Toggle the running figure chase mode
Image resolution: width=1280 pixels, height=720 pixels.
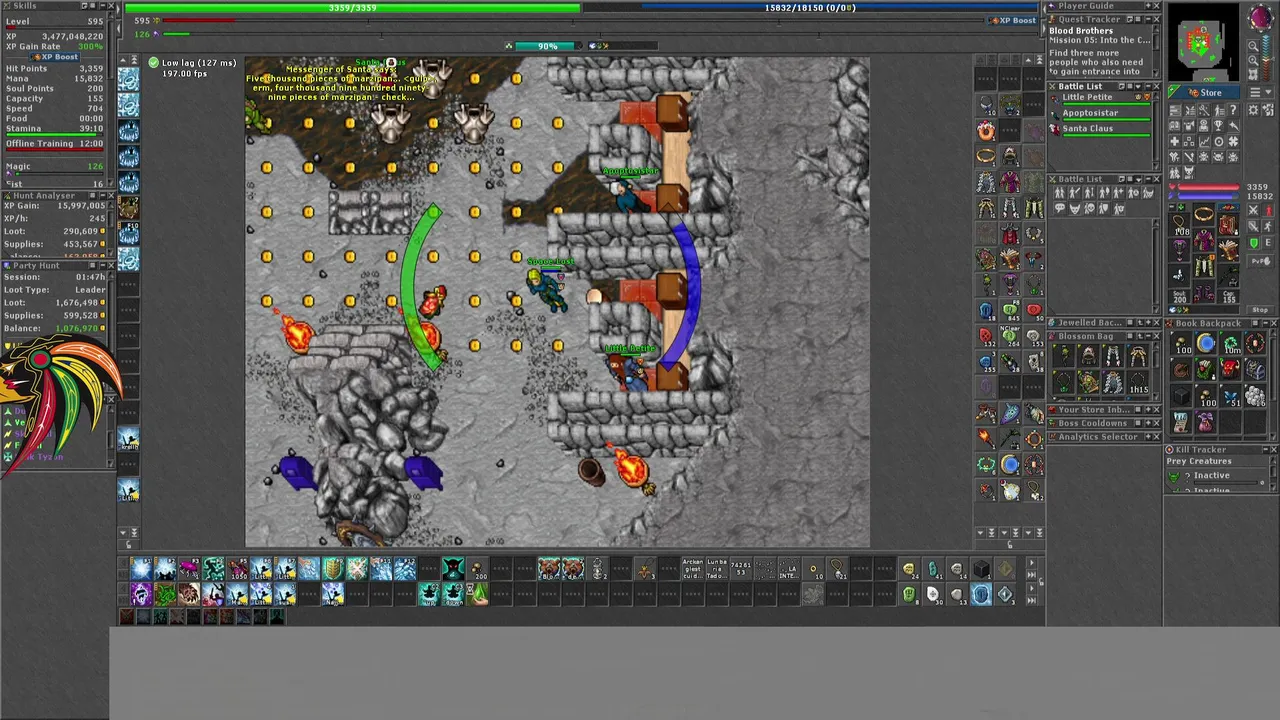pos(1268,226)
